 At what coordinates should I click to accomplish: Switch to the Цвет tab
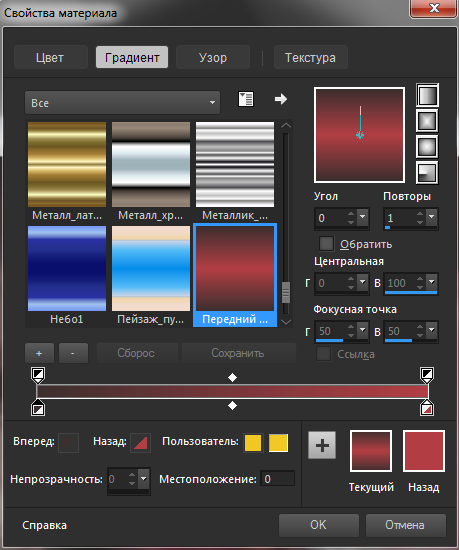(51, 57)
